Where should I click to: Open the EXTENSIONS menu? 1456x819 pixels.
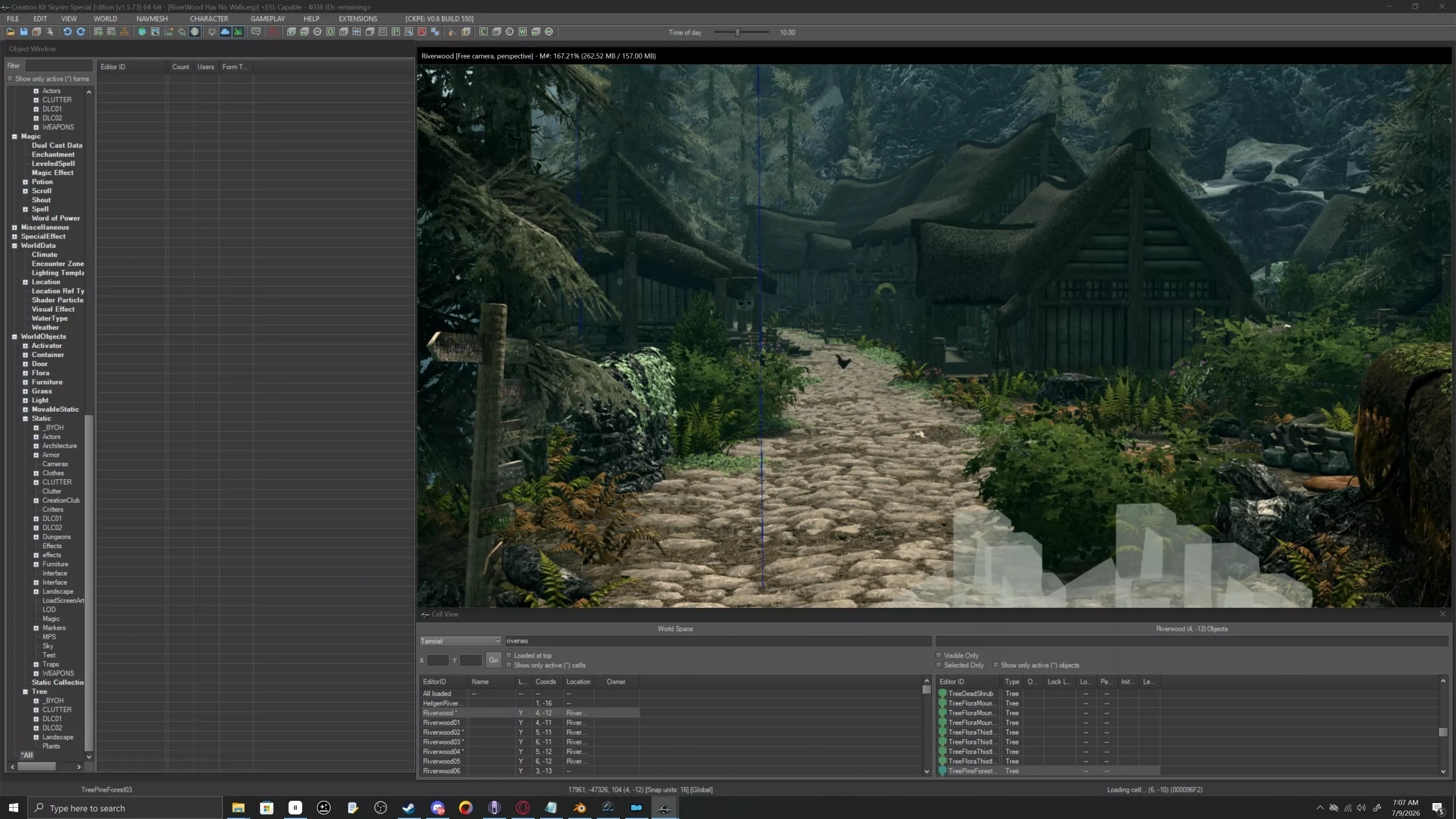coord(358,19)
